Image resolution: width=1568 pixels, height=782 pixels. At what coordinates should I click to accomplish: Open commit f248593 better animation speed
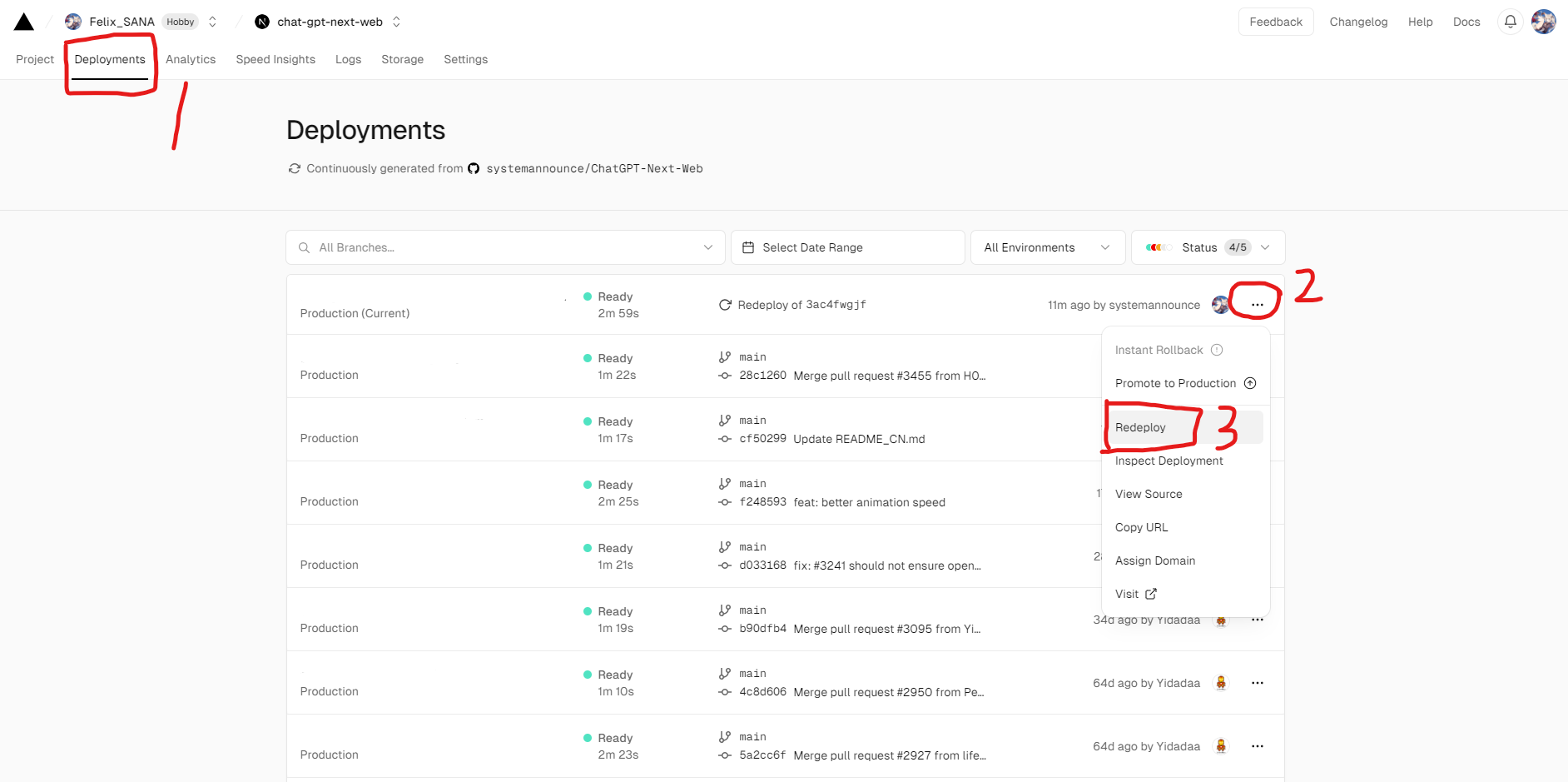[x=842, y=502]
